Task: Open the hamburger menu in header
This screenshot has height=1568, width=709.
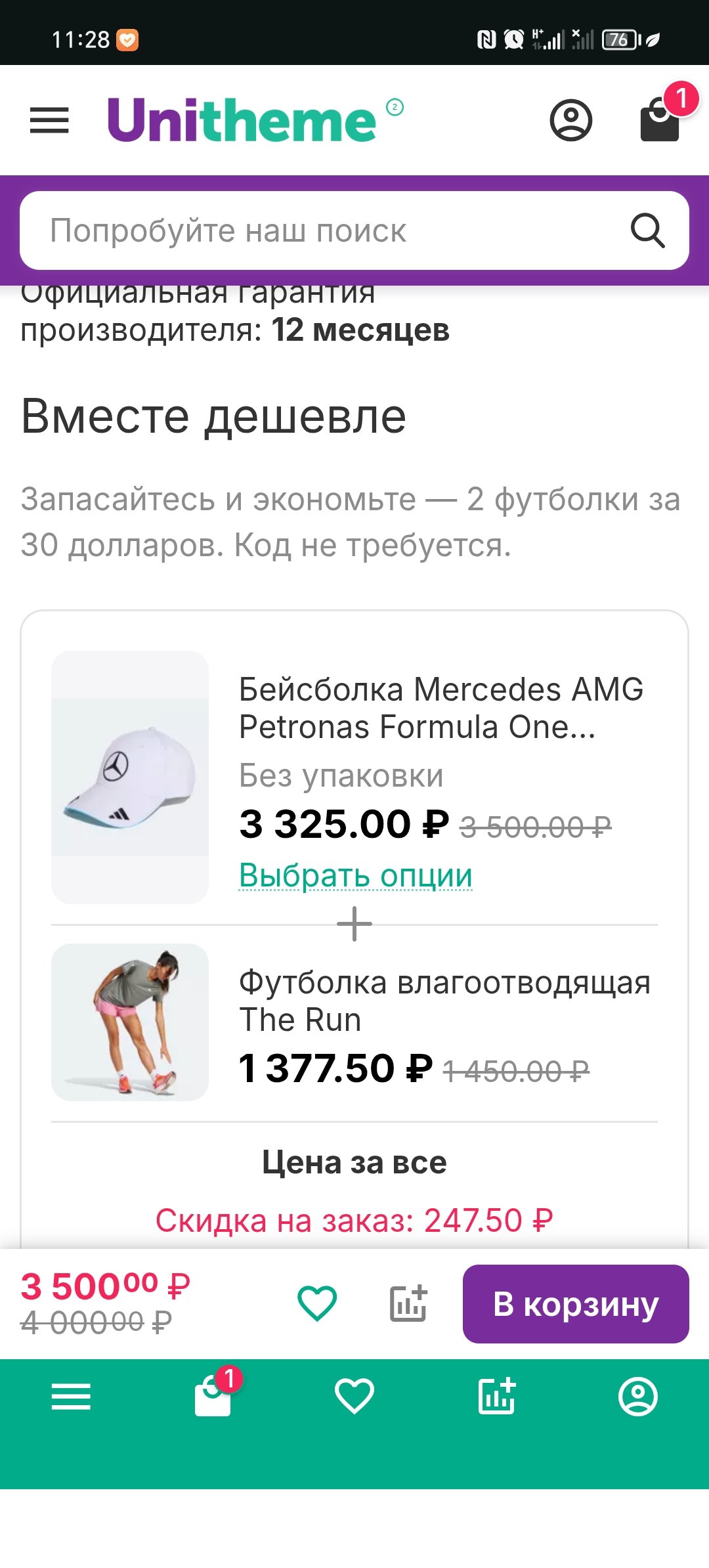Action: click(x=49, y=120)
